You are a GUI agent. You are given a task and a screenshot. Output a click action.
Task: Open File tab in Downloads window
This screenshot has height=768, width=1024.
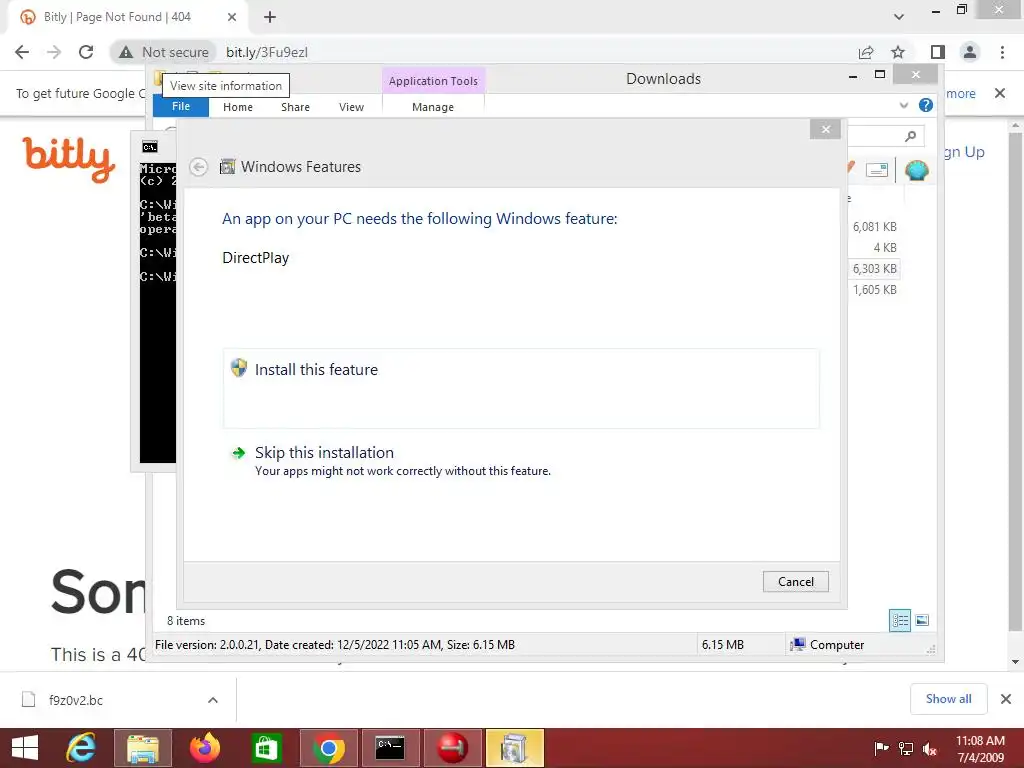pos(181,106)
